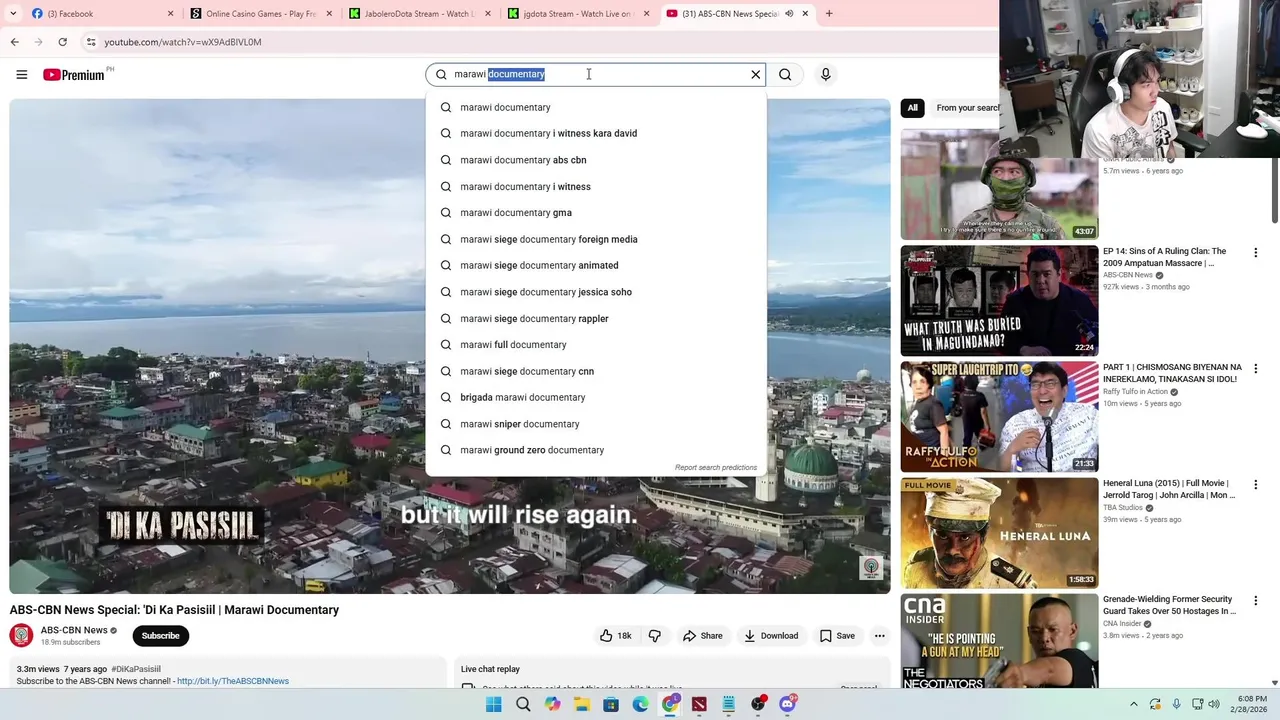Select suggestion 'marawi documentary abs cbn'
The height and width of the screenshot is (720, 1280).
click(596, 160)
